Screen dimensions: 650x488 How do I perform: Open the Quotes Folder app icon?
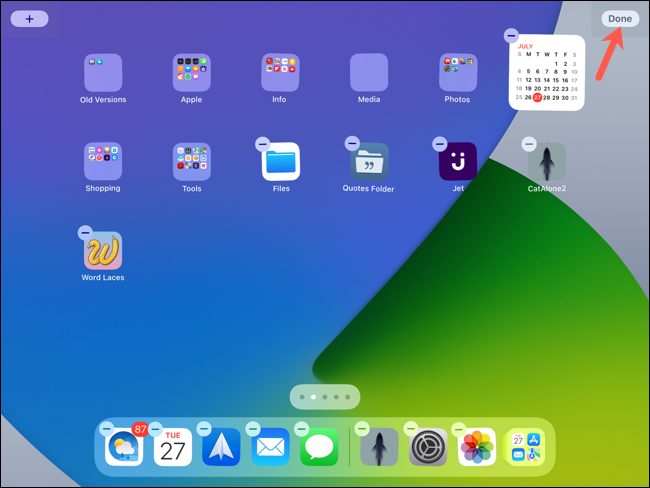pyautogui.click(x=369, y=162)
